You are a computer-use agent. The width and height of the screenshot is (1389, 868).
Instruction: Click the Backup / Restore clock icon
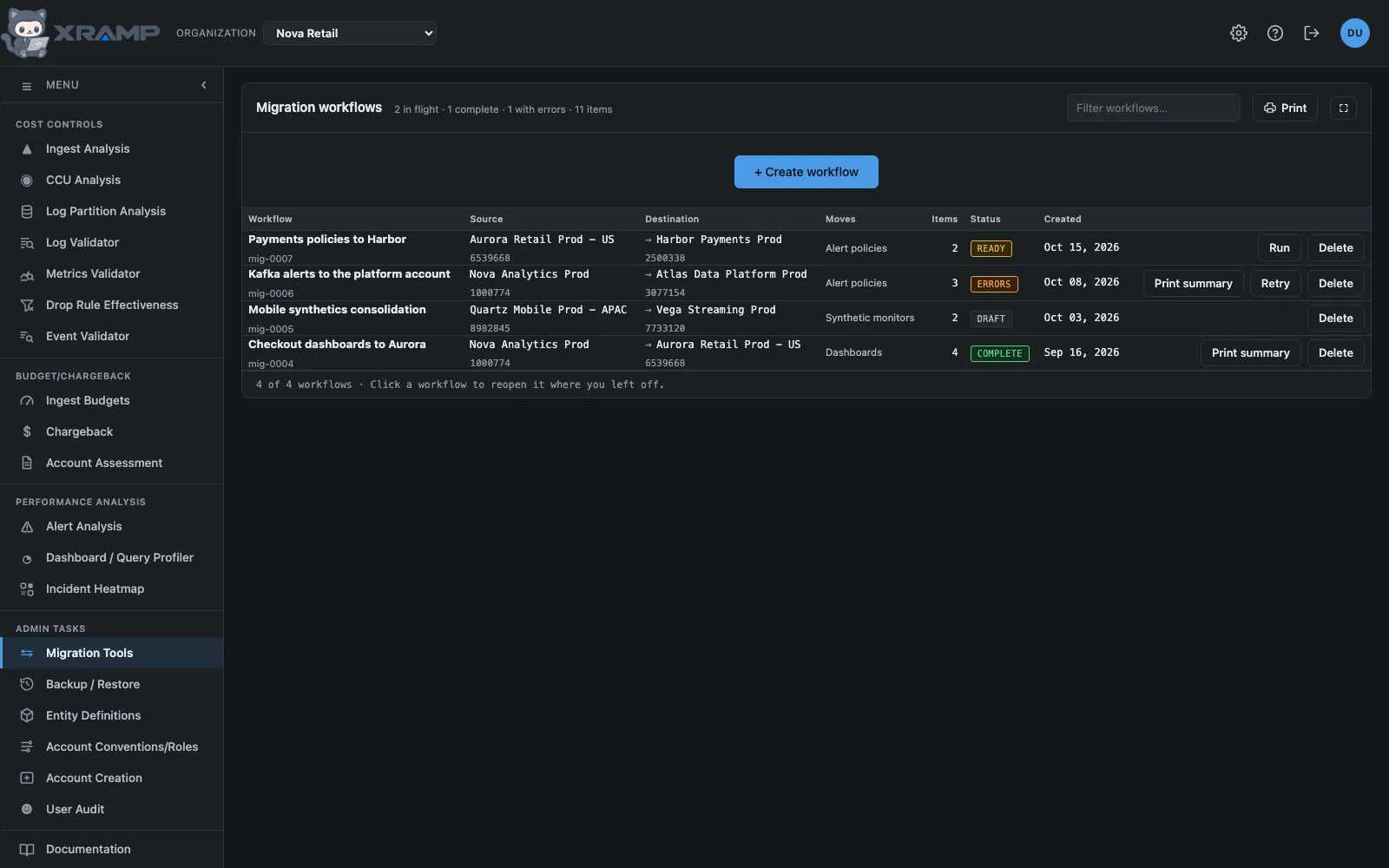point(27,685)
